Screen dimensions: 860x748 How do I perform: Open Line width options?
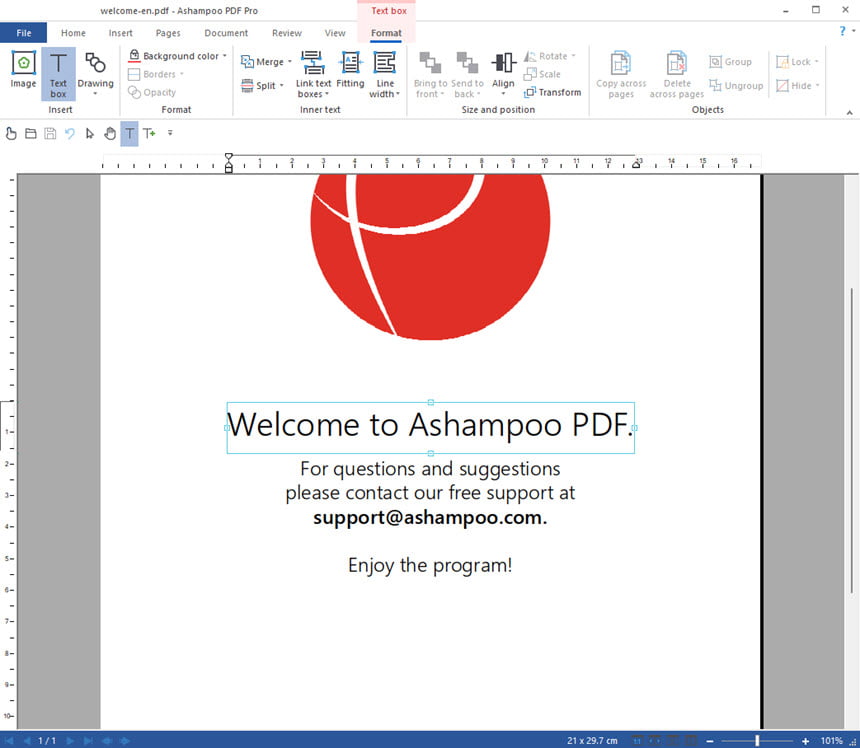[384, 75]
